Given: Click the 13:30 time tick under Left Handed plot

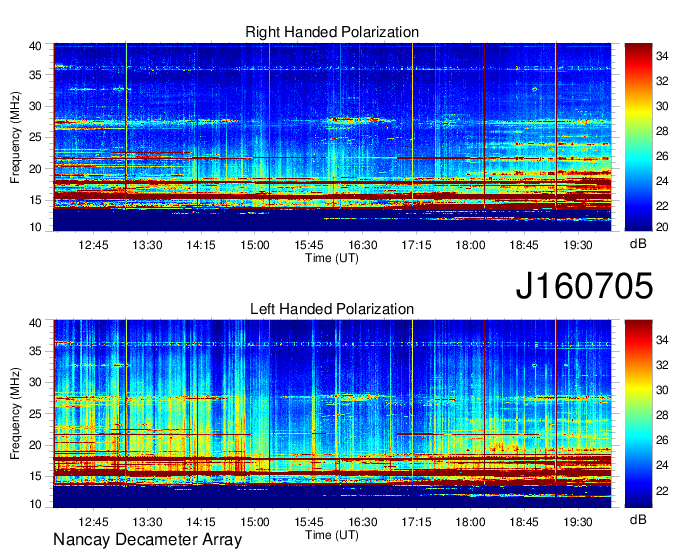Looking at the screenshot, I should [x=147, y=522].
